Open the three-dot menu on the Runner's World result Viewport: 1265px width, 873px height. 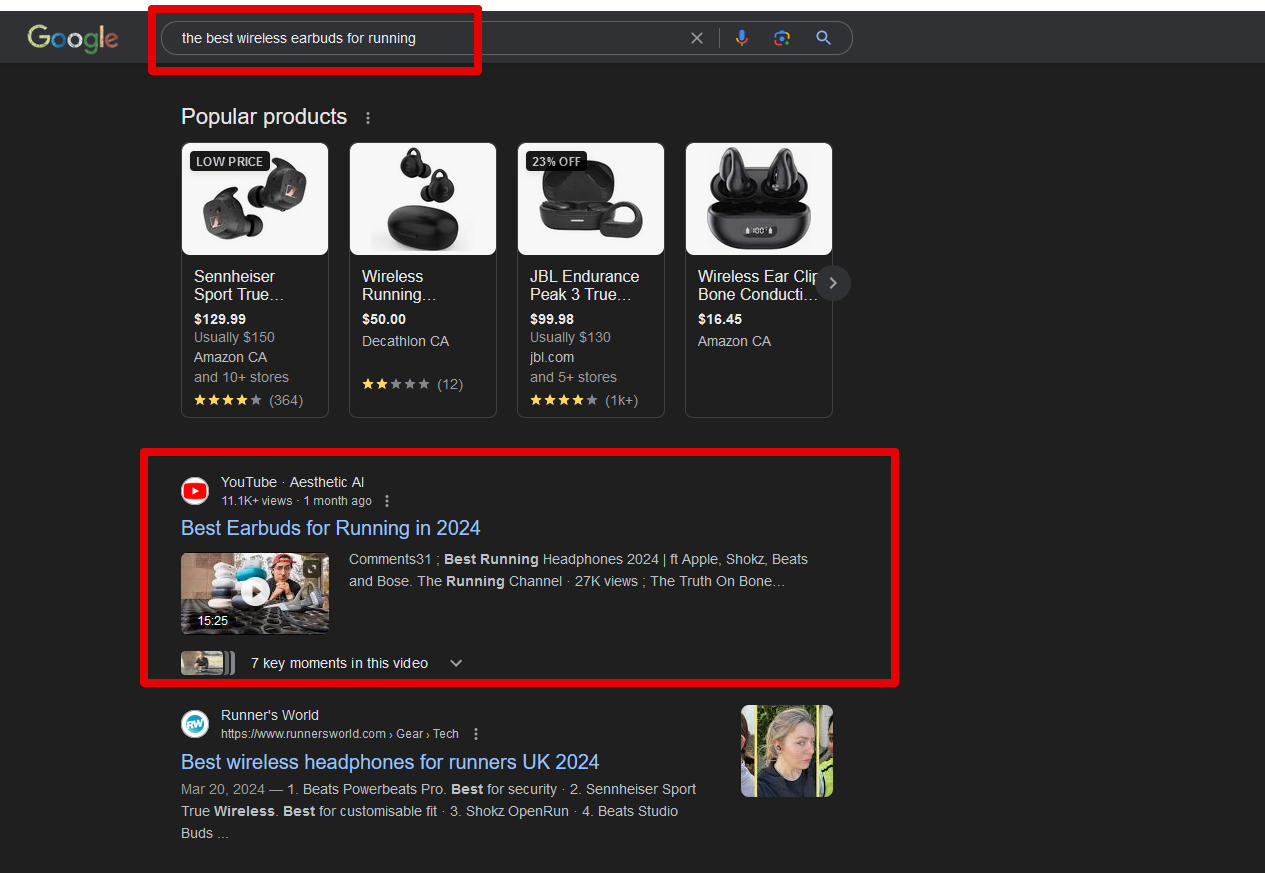[x=476, y=733]
